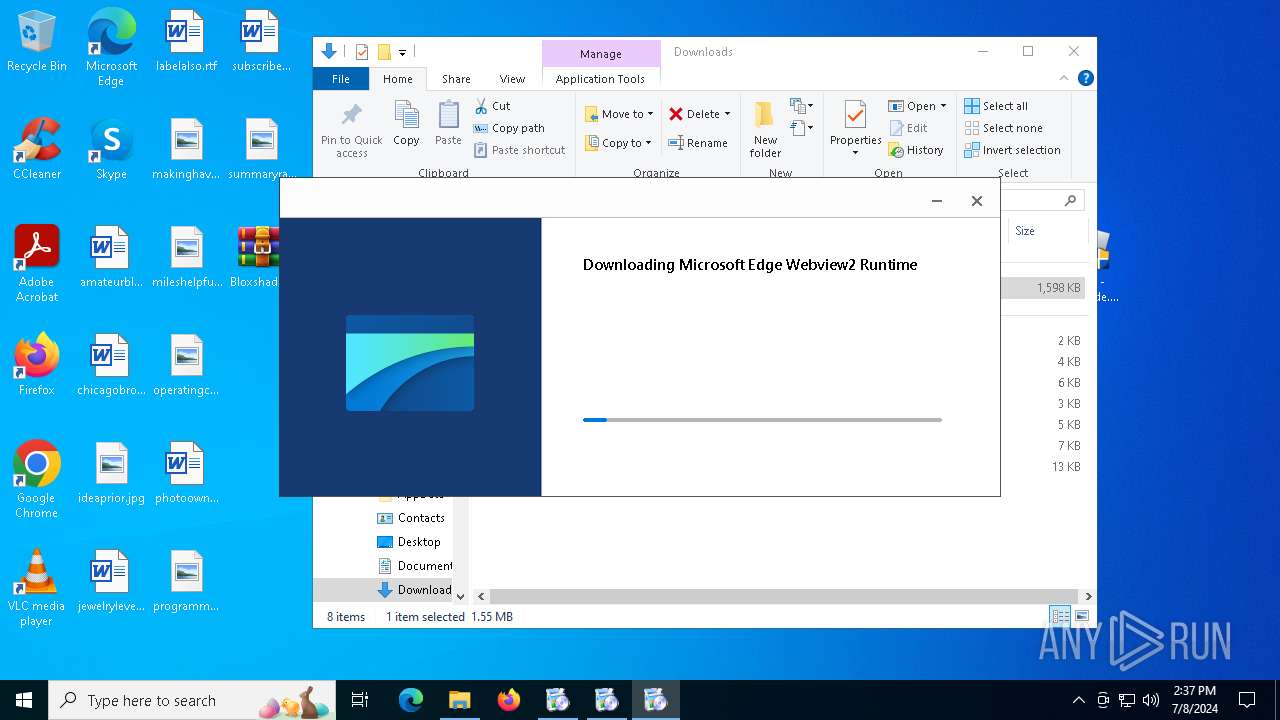Click Invert selection command
The height and width of the screenshot is (720, 1280).
tap(1012, 150)
